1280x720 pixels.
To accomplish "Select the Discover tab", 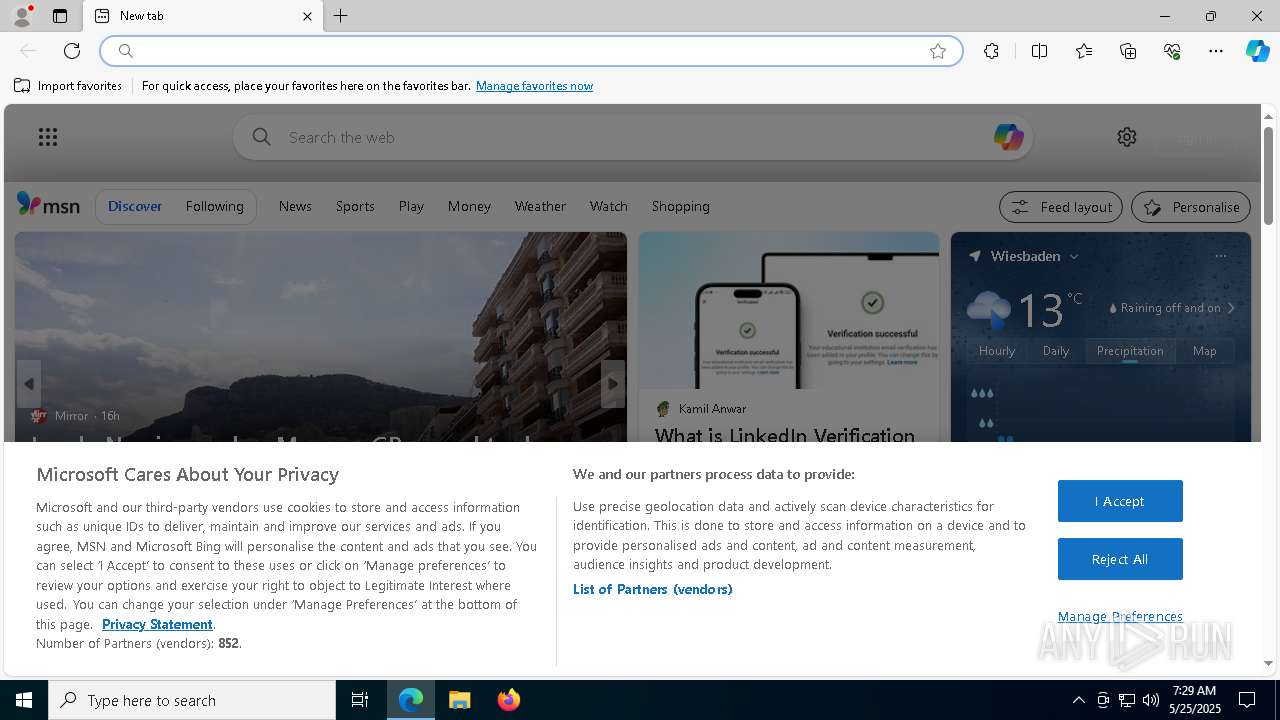I will click(x=135, y=206).
